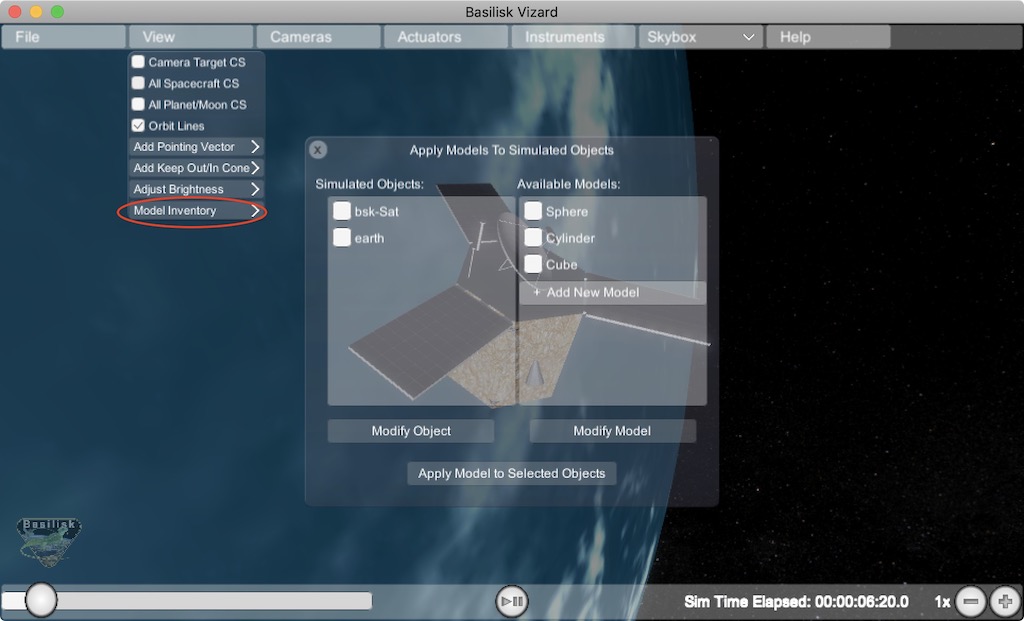Expand the Add Pointing Vector submenu
Viewport: 1024px width, 621px height.
point(196,147)
